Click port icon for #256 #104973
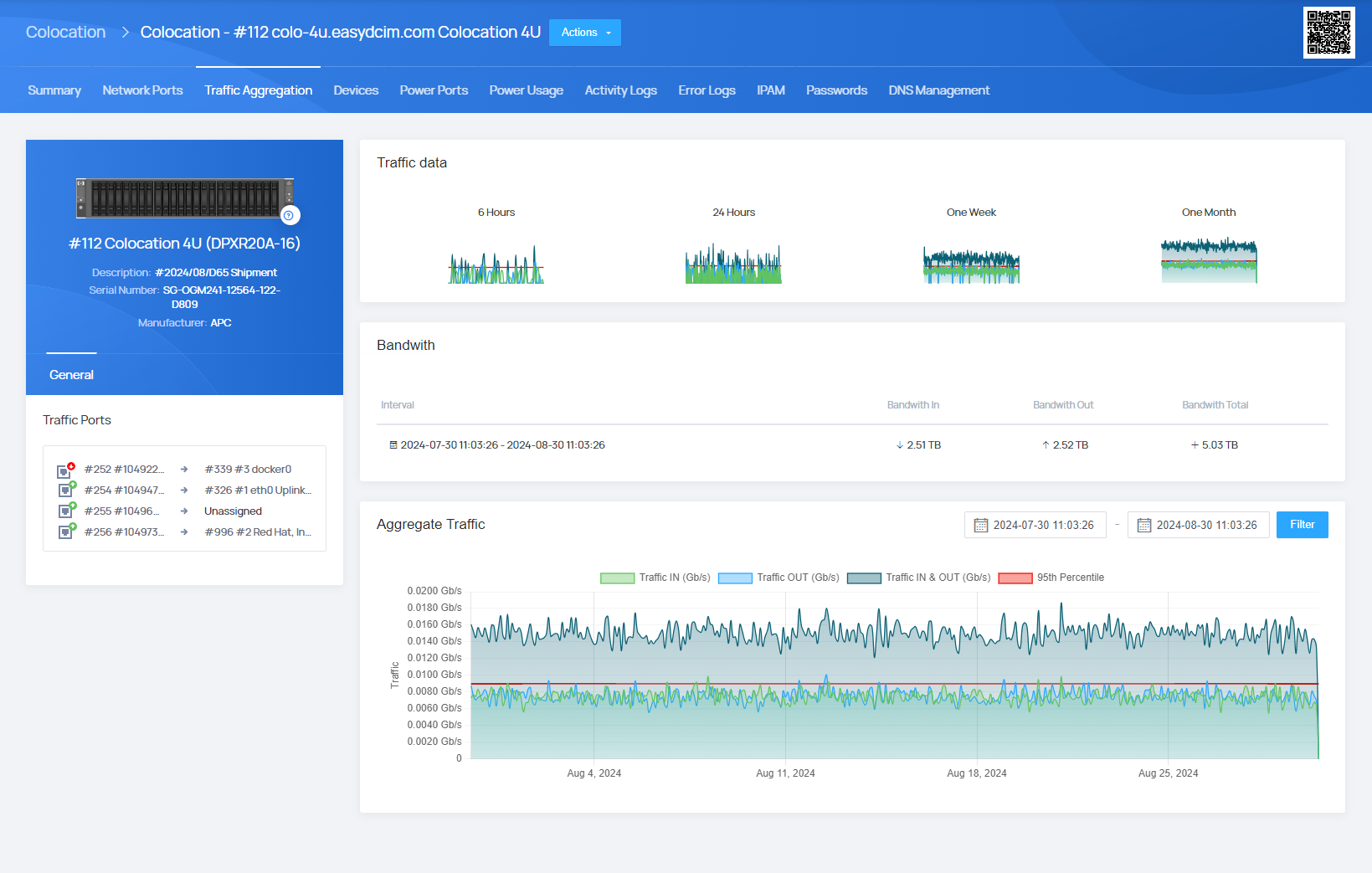 click(x=65, y=532)
